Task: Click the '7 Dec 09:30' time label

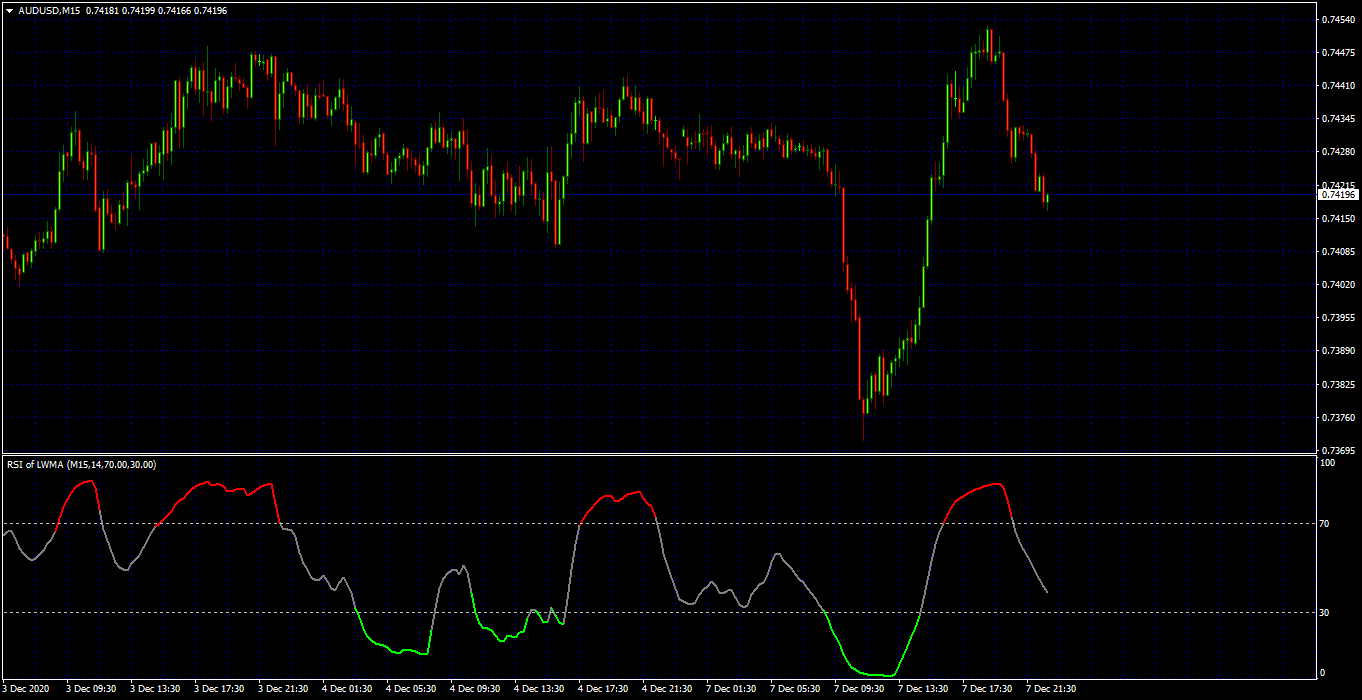Action: tap(859, 689)
